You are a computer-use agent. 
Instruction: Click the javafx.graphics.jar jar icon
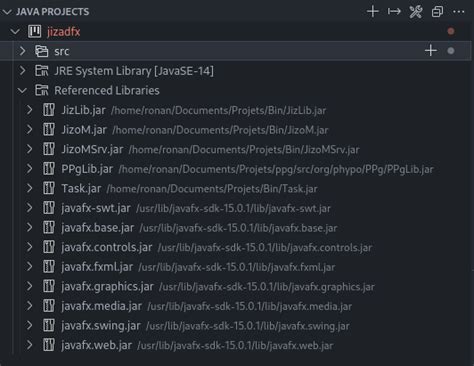click(49, 286)
